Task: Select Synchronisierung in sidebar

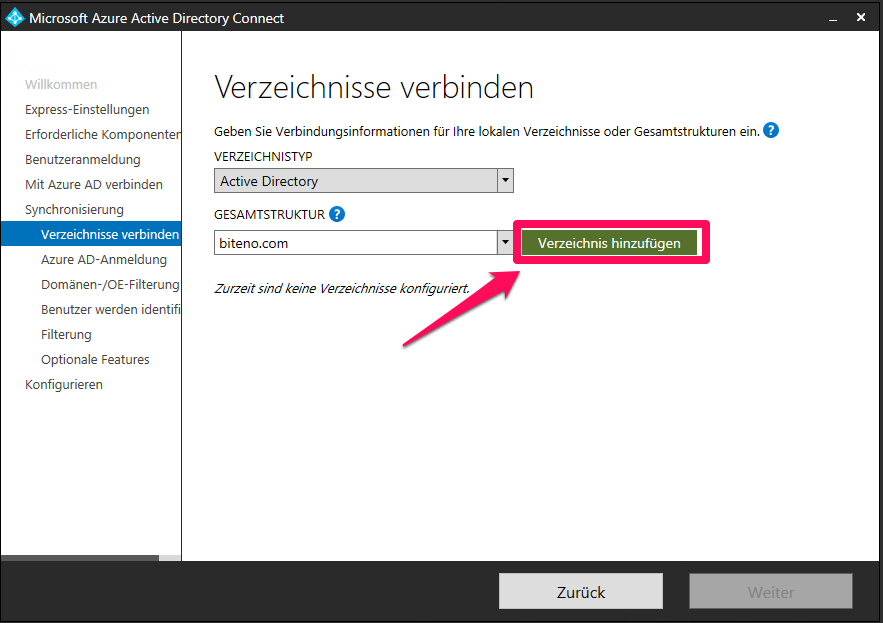Action: 74,210
